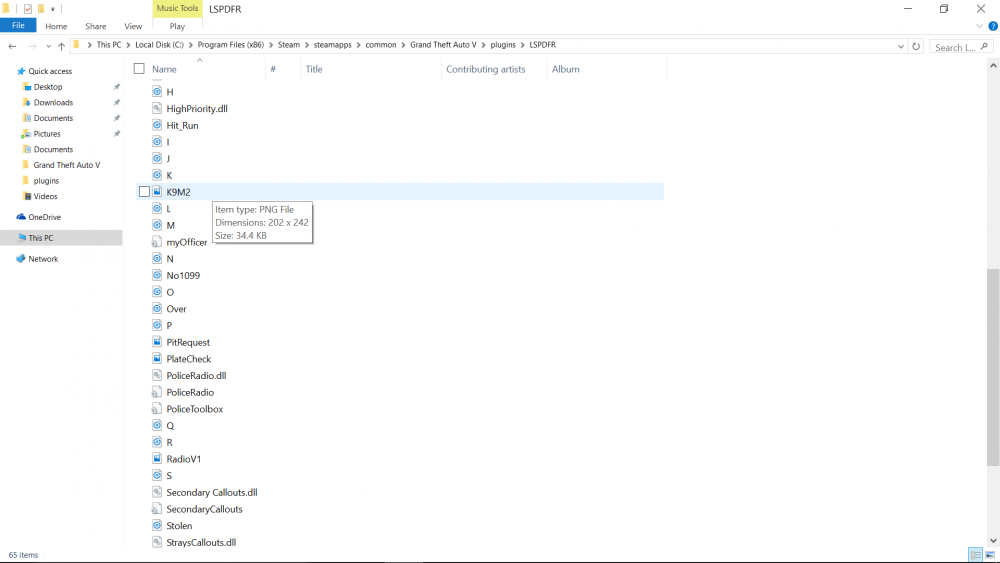
Task: Select the StraysCallouts.dll file icon
Action: (x=157, y=542)
